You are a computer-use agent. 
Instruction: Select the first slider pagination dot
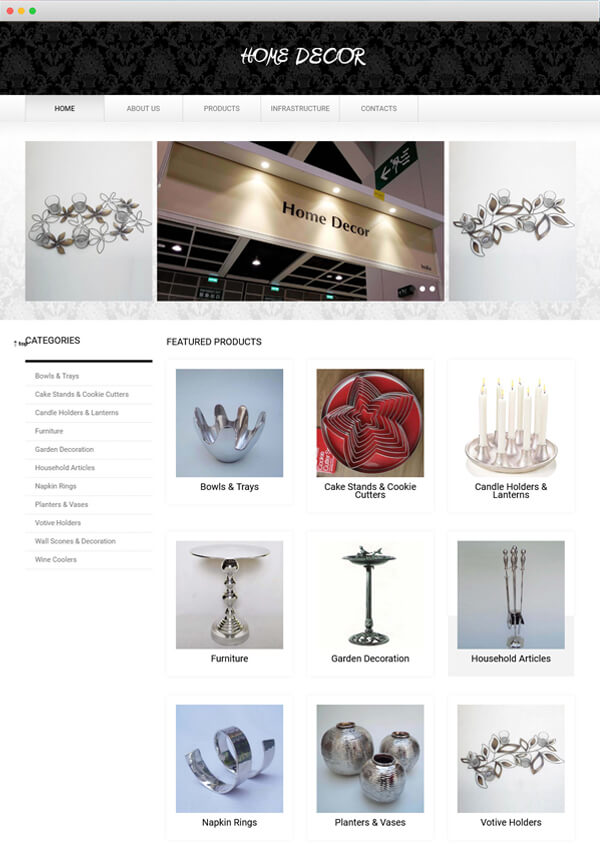tap(422, 289)
